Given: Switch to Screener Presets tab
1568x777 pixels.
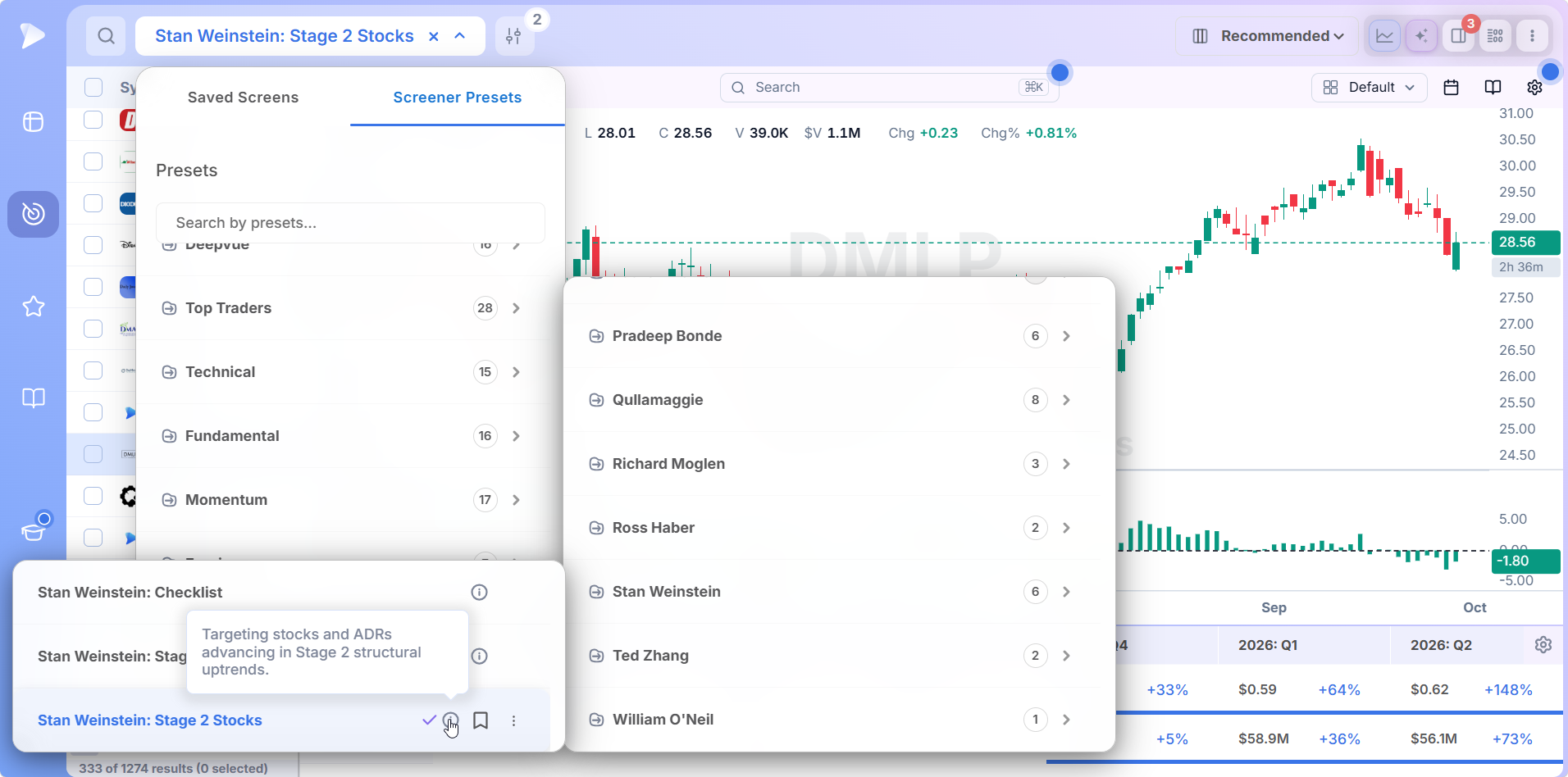Looking at the screenshot, I should [457, 98].
